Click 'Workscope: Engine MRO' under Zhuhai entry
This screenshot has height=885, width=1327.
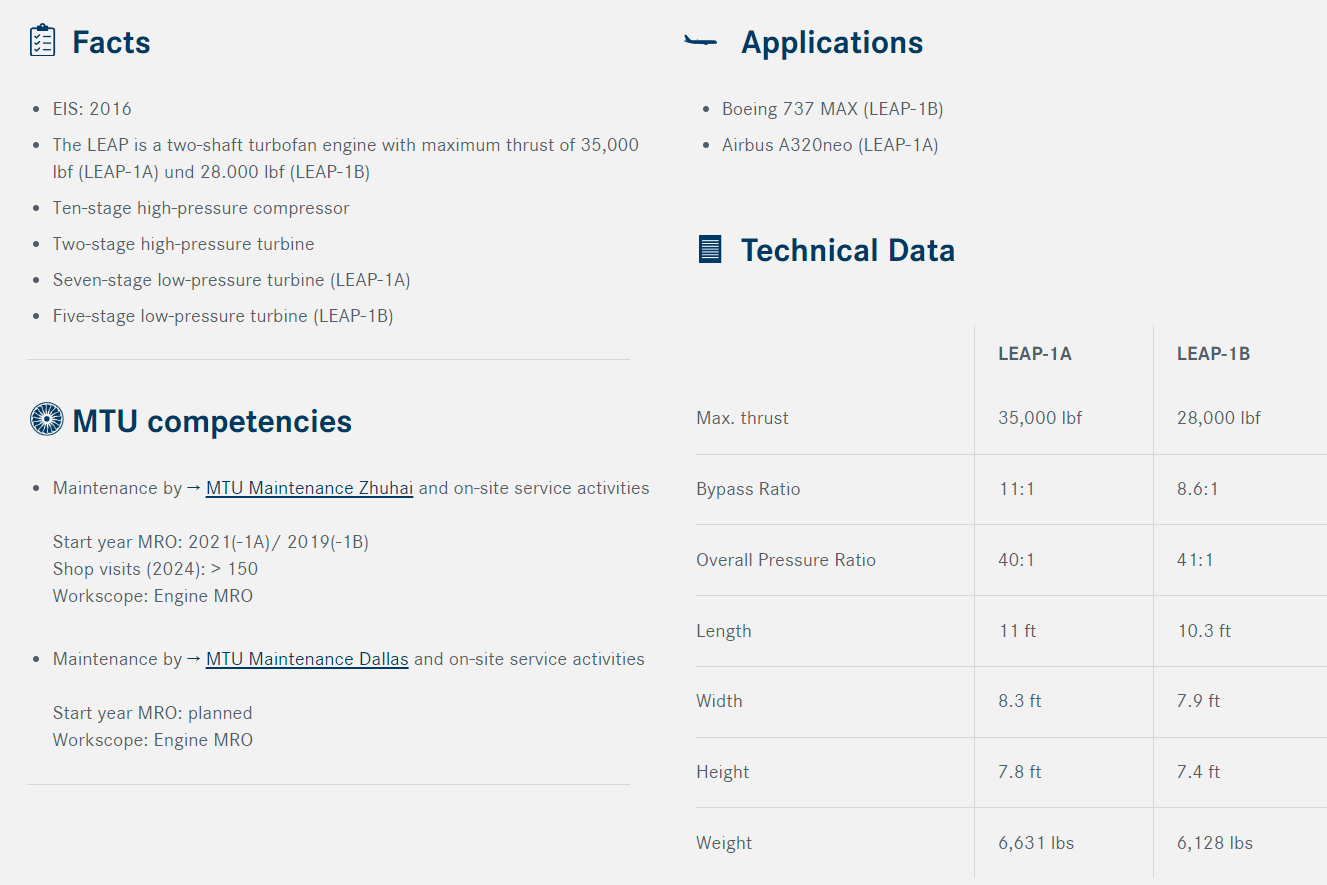pyautogui.click(x=153, y=596)
